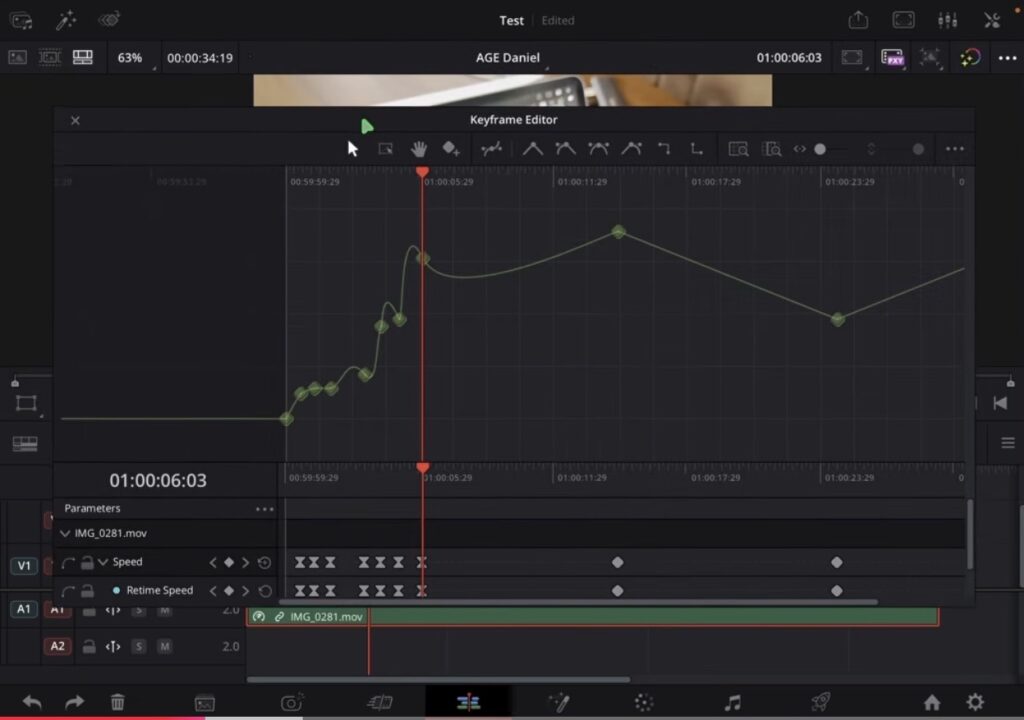Select the V1 track destination button
This screenshot has width=1024, height=720.
click(x=24, y=565)
